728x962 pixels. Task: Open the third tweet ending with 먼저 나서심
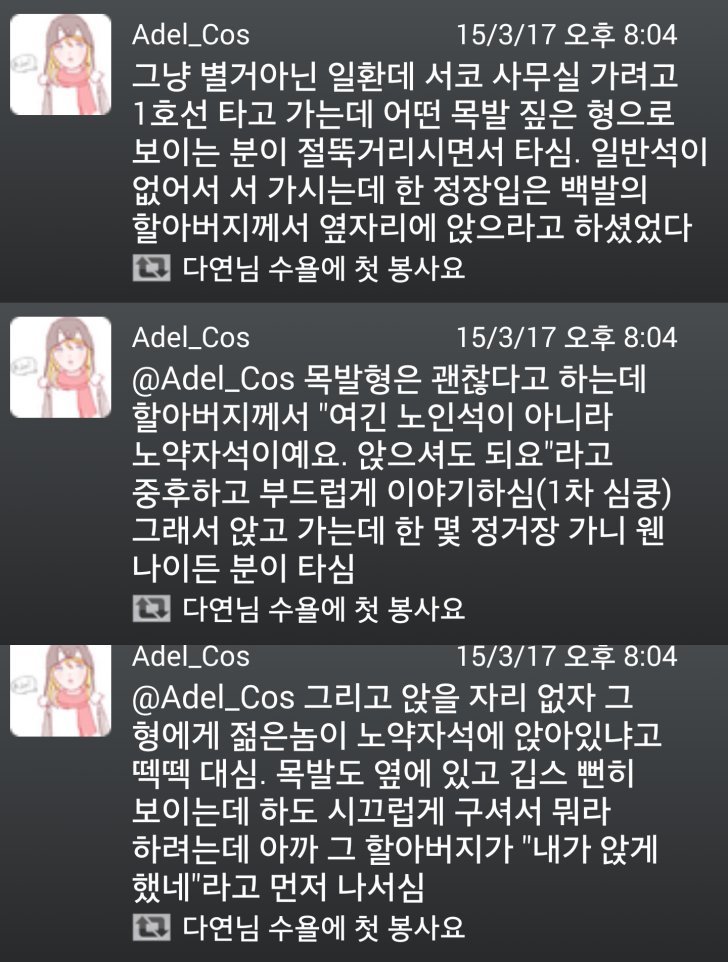(x=397, y=793)
